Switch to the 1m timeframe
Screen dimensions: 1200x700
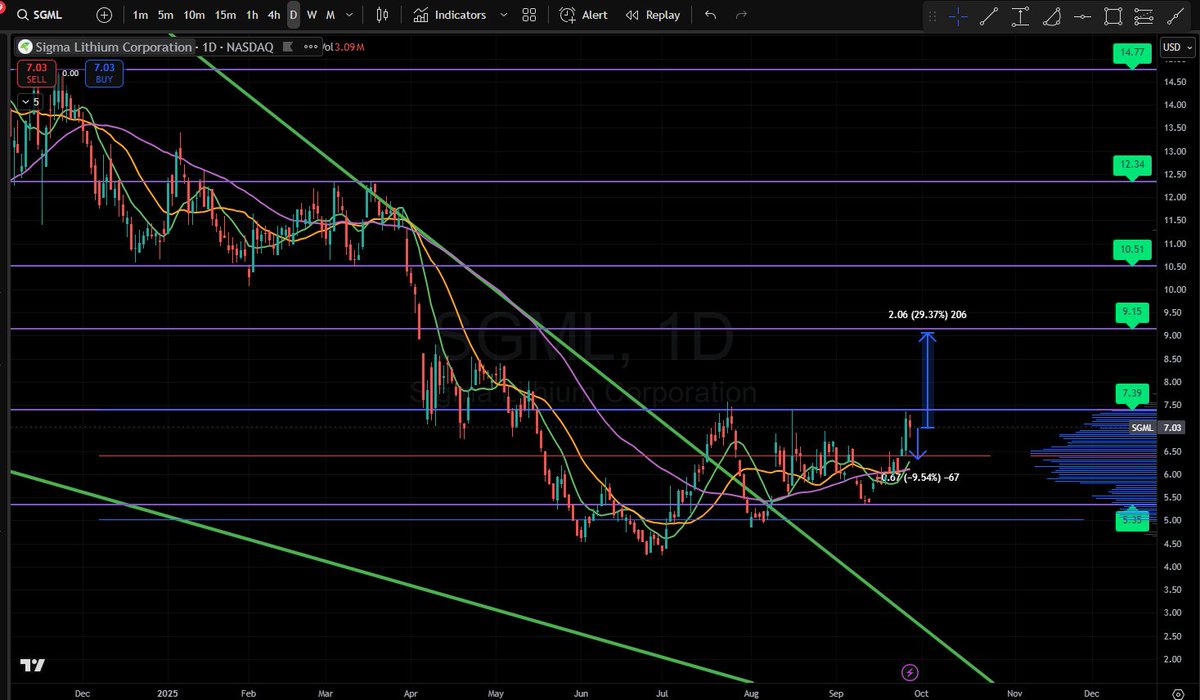[140, 15]
